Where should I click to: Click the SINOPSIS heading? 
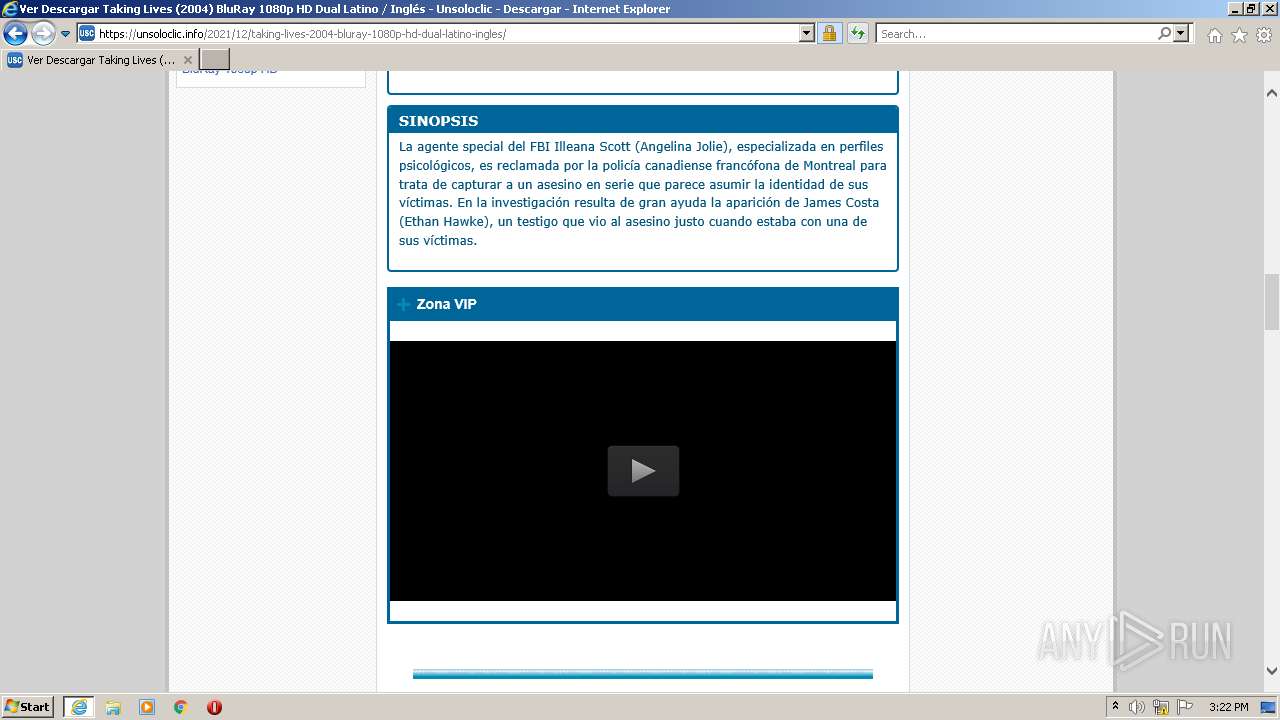tap(438, 121)
